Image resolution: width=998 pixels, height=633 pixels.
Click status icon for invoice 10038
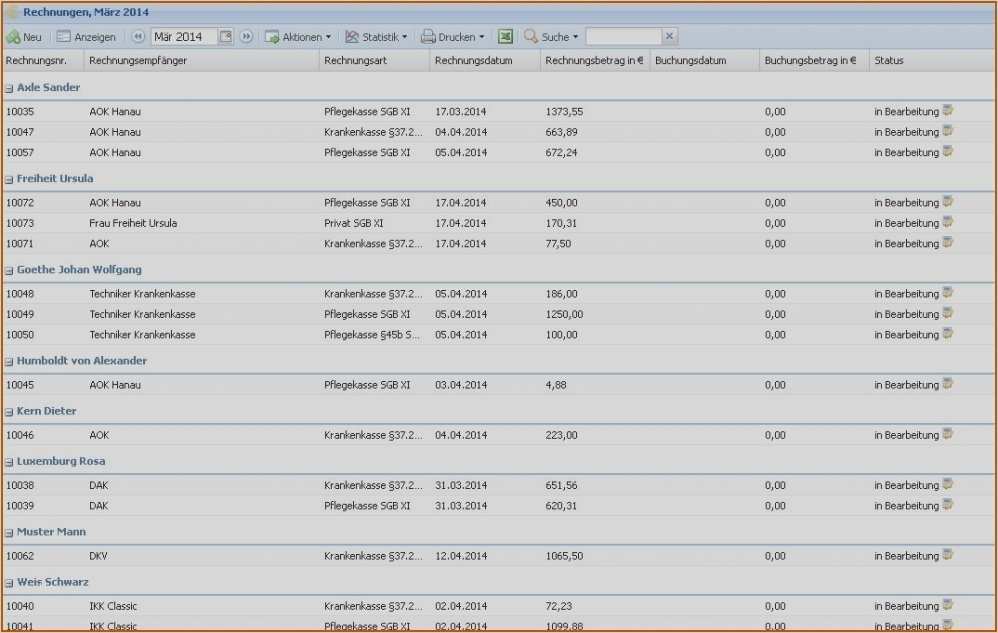(x=948, y=484)
